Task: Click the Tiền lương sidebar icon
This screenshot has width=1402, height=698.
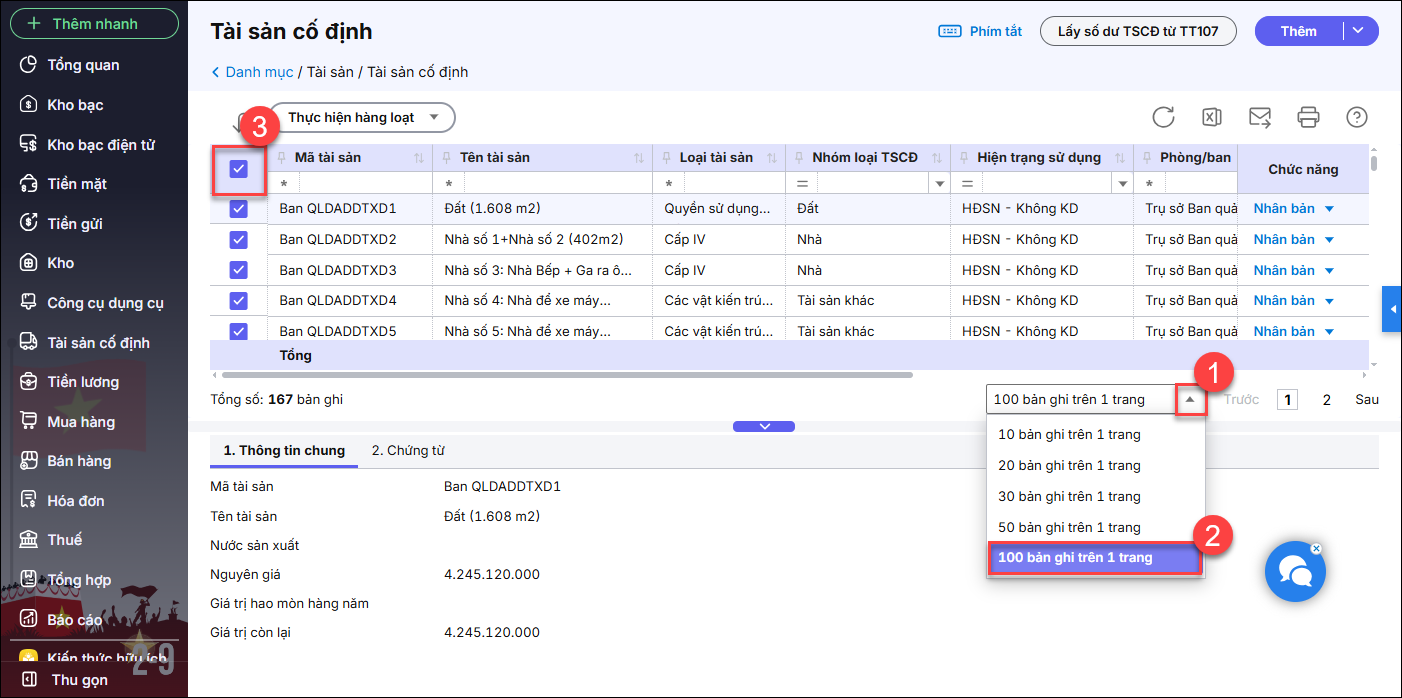Action: 29,382
